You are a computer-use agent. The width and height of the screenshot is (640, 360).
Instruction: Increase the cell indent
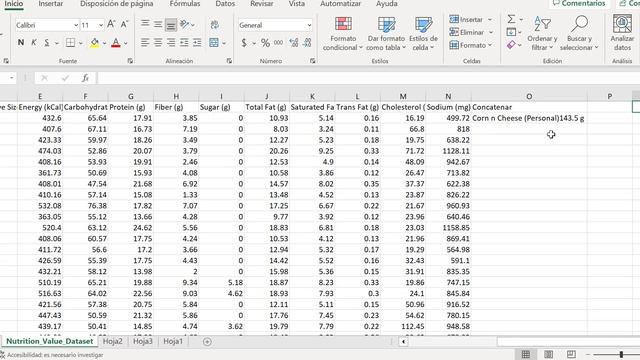coord(197,42)
